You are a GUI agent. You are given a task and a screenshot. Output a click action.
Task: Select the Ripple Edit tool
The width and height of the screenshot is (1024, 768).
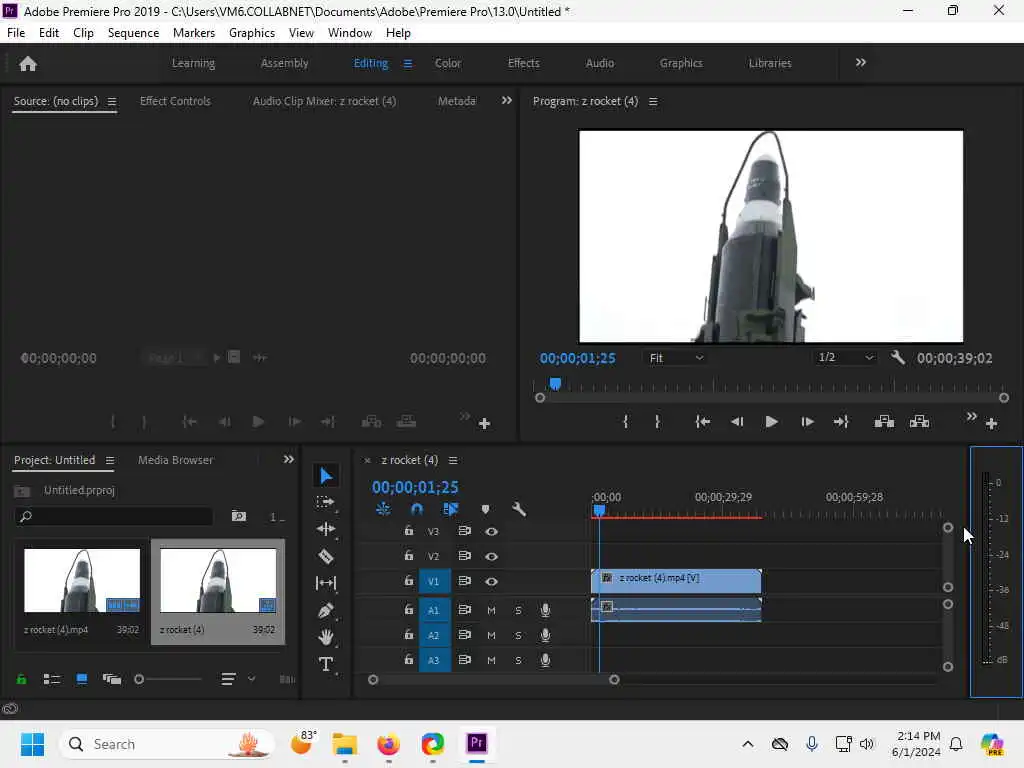pyautogui.click(x=326, y=529)
